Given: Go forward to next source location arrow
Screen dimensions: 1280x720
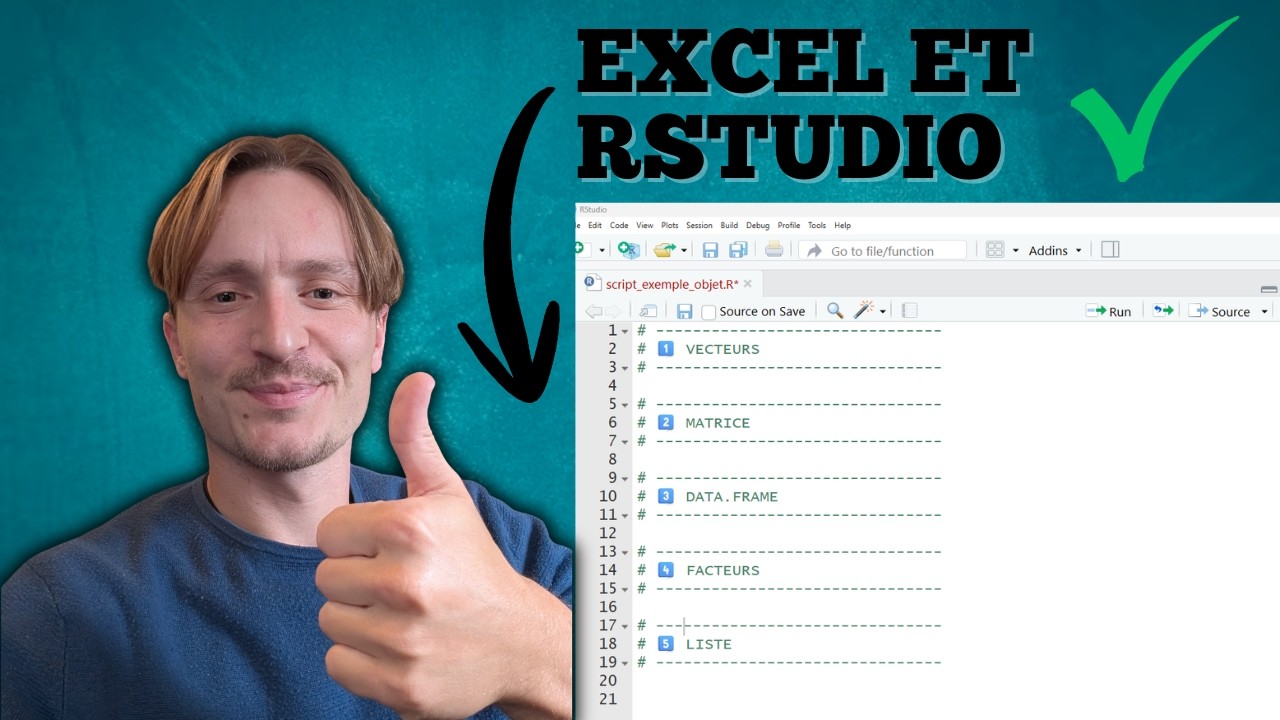Looking at the screenshot, I should tap(613, 311).
